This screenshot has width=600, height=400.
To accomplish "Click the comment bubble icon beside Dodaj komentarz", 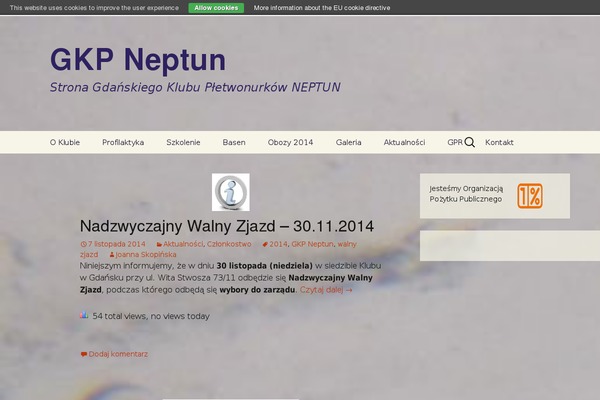I will [x=83, y=354].
